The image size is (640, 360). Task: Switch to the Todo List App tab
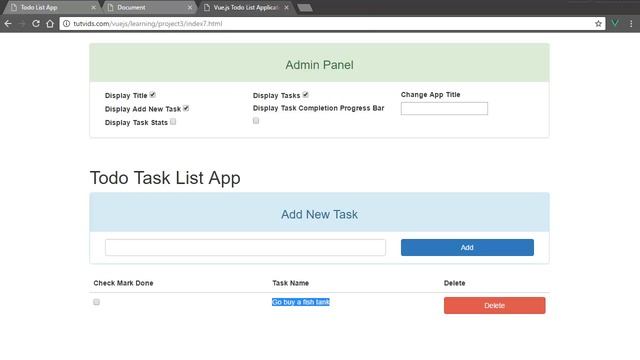coord(51,8)
